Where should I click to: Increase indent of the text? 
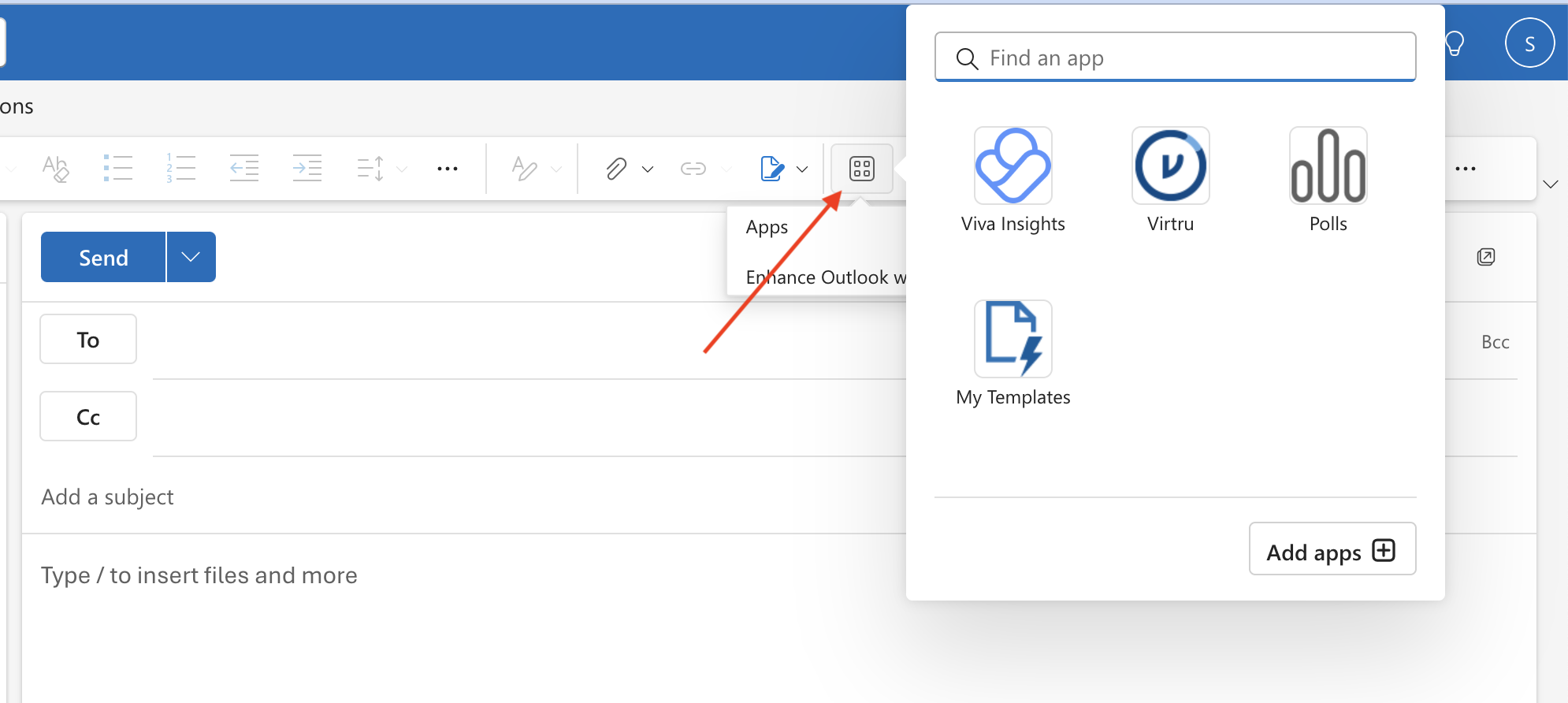[307, 169]
